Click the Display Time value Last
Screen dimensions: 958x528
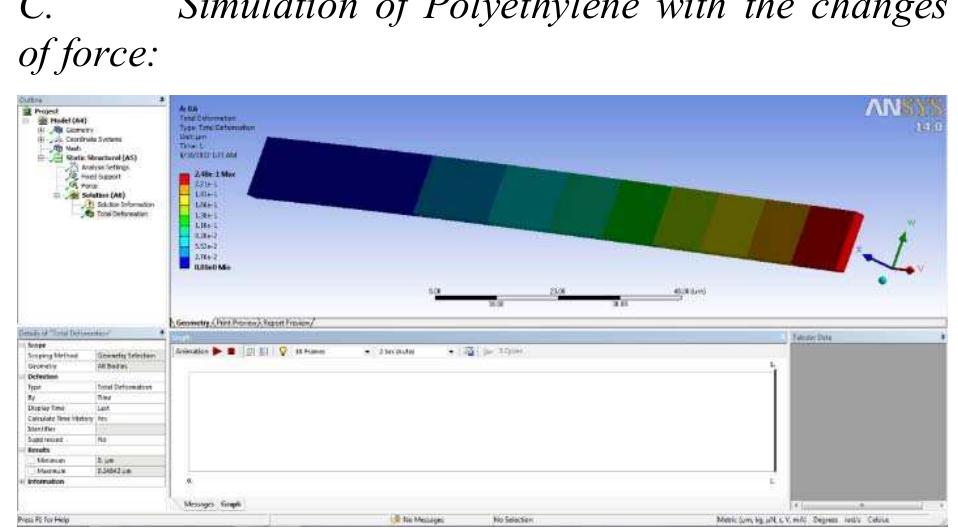coord(130,408)
